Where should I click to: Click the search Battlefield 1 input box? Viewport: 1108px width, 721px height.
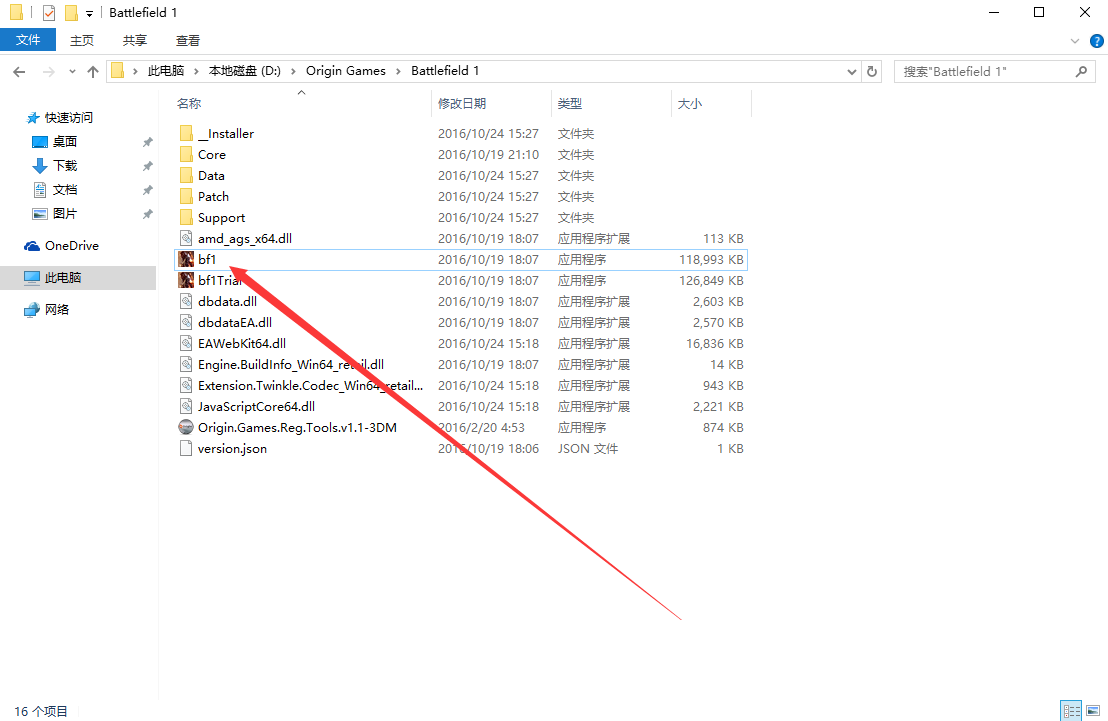pos(985,72)
